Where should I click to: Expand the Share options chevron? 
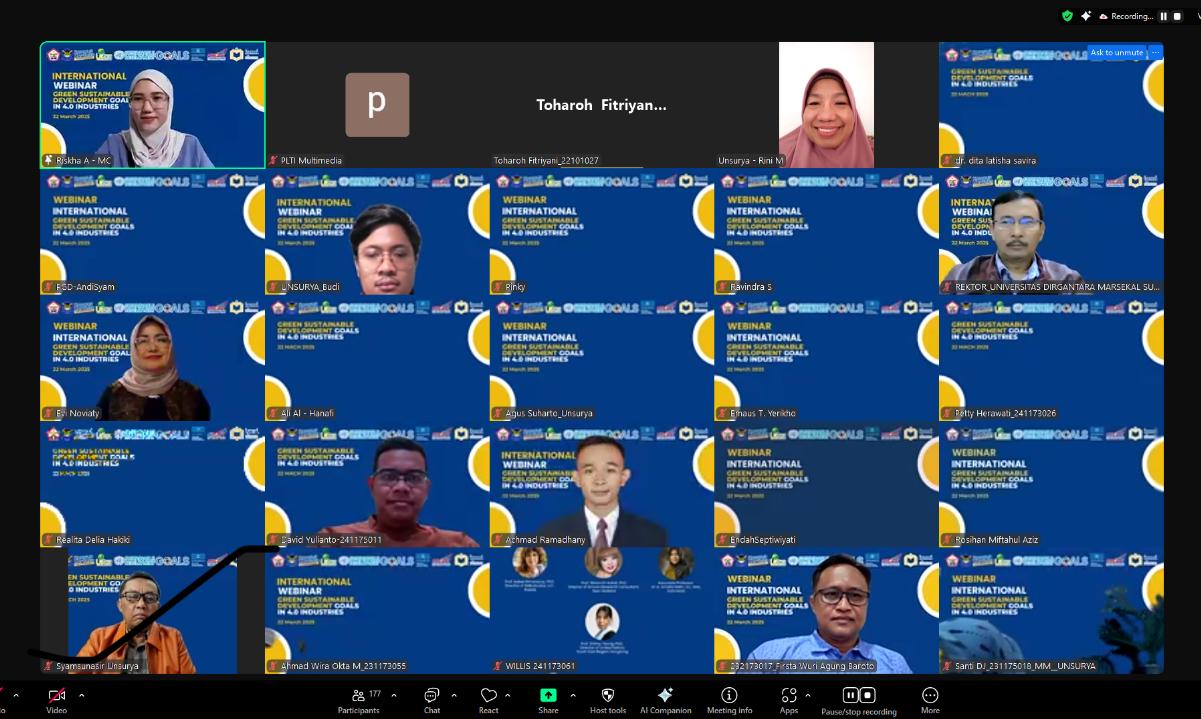tap(572, 695)
